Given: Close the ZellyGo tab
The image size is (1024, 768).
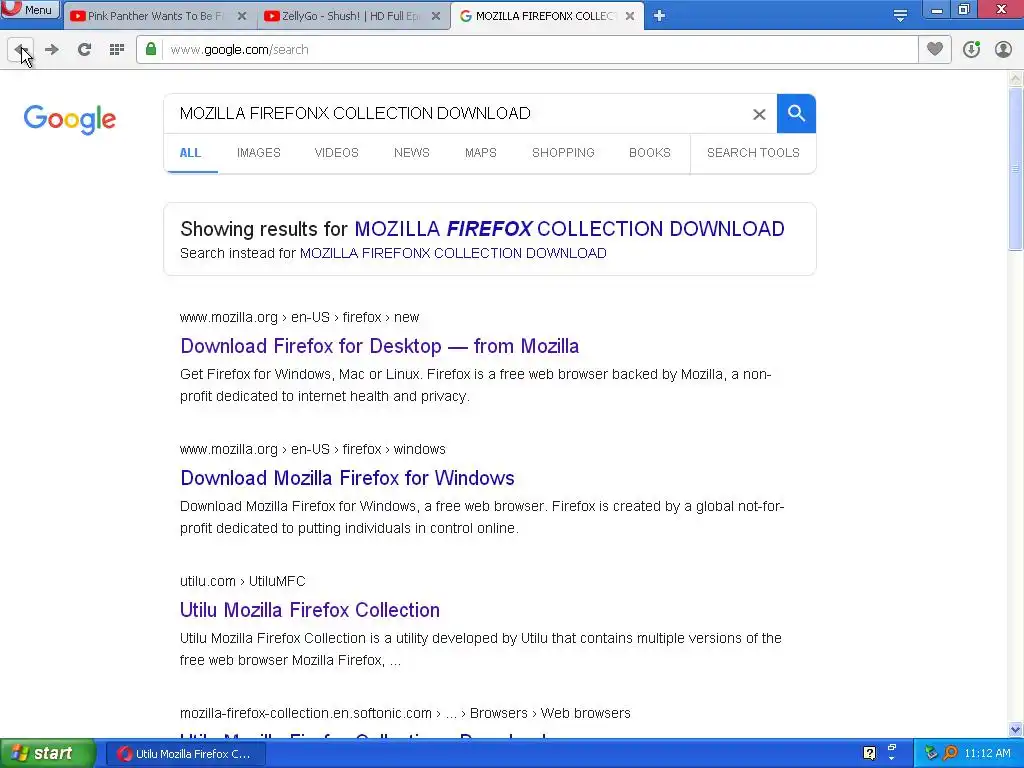Looking at the screenshot, I should [x=436, y=16].
